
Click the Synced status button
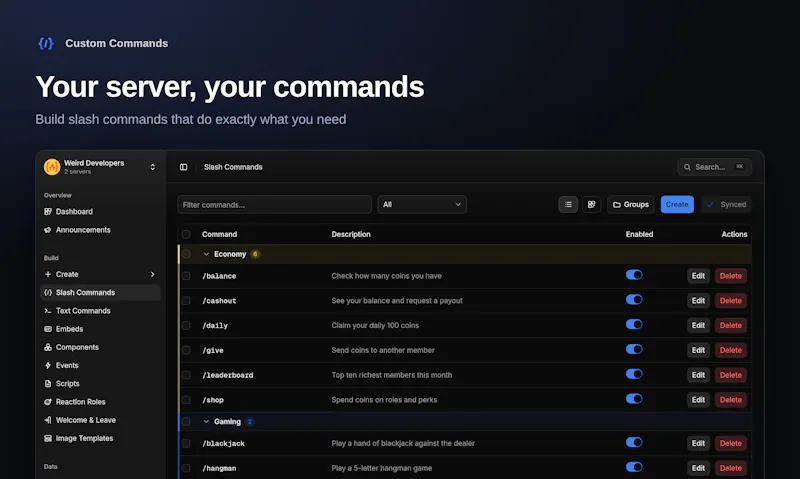727,205
